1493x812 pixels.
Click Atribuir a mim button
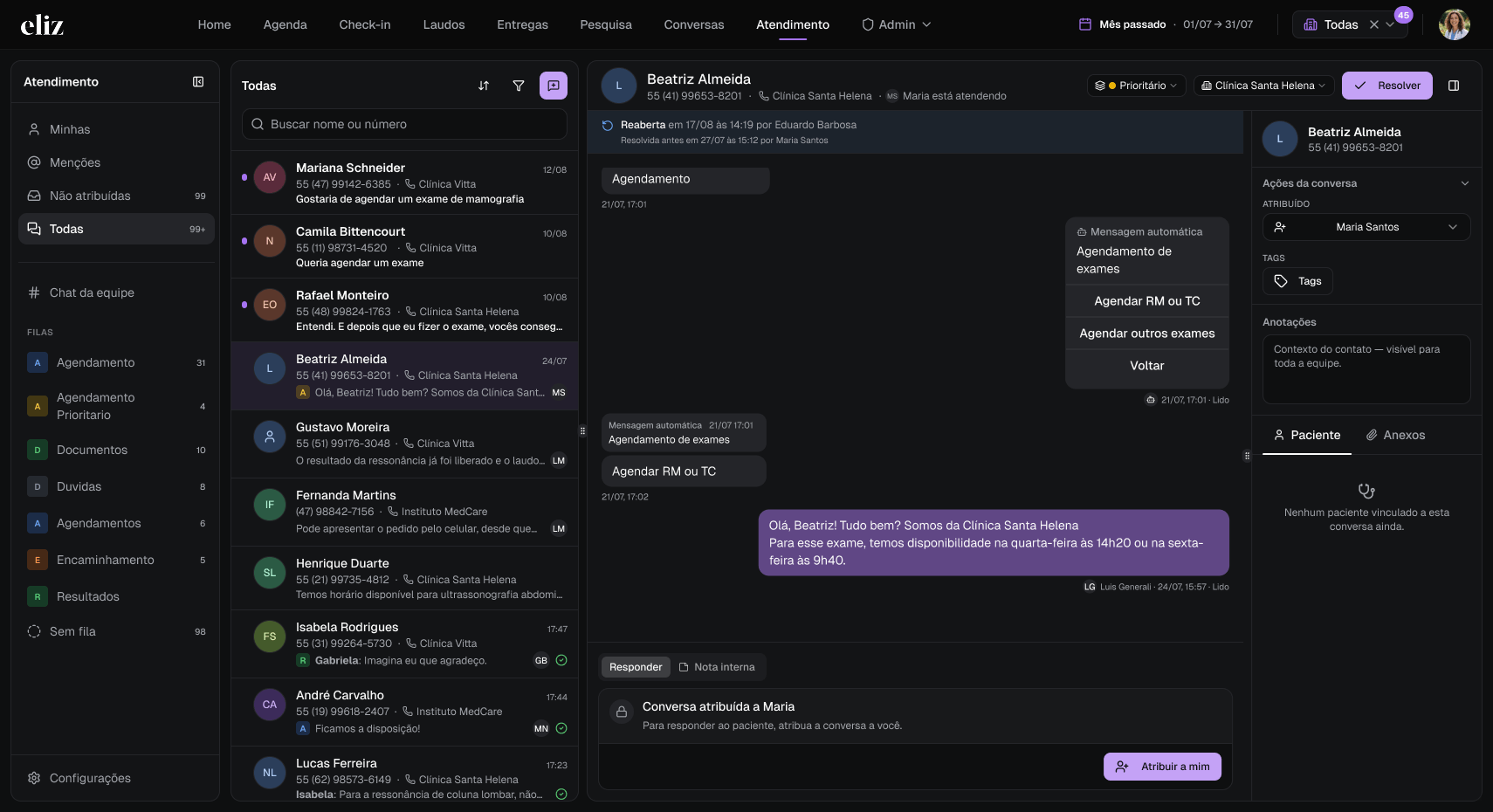(1162, 767)
